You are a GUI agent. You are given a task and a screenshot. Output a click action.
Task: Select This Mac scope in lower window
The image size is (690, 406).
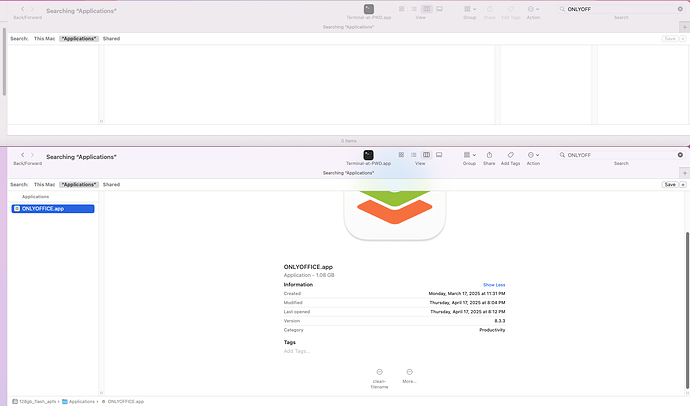[44, 185]
